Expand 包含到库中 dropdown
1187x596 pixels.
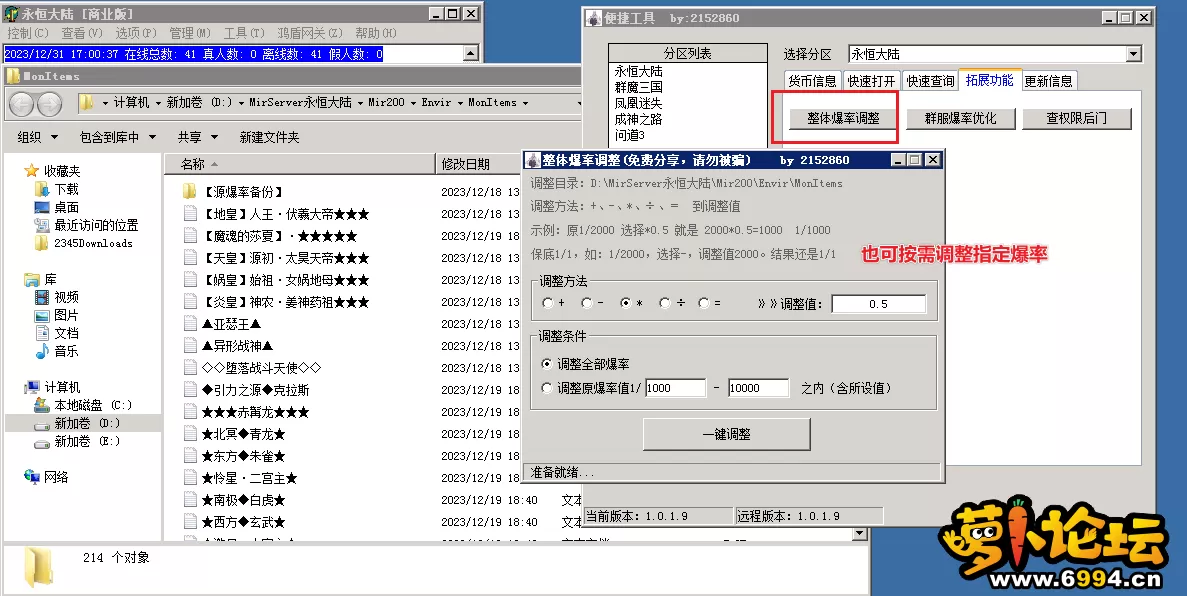click(x=152, y=137)
